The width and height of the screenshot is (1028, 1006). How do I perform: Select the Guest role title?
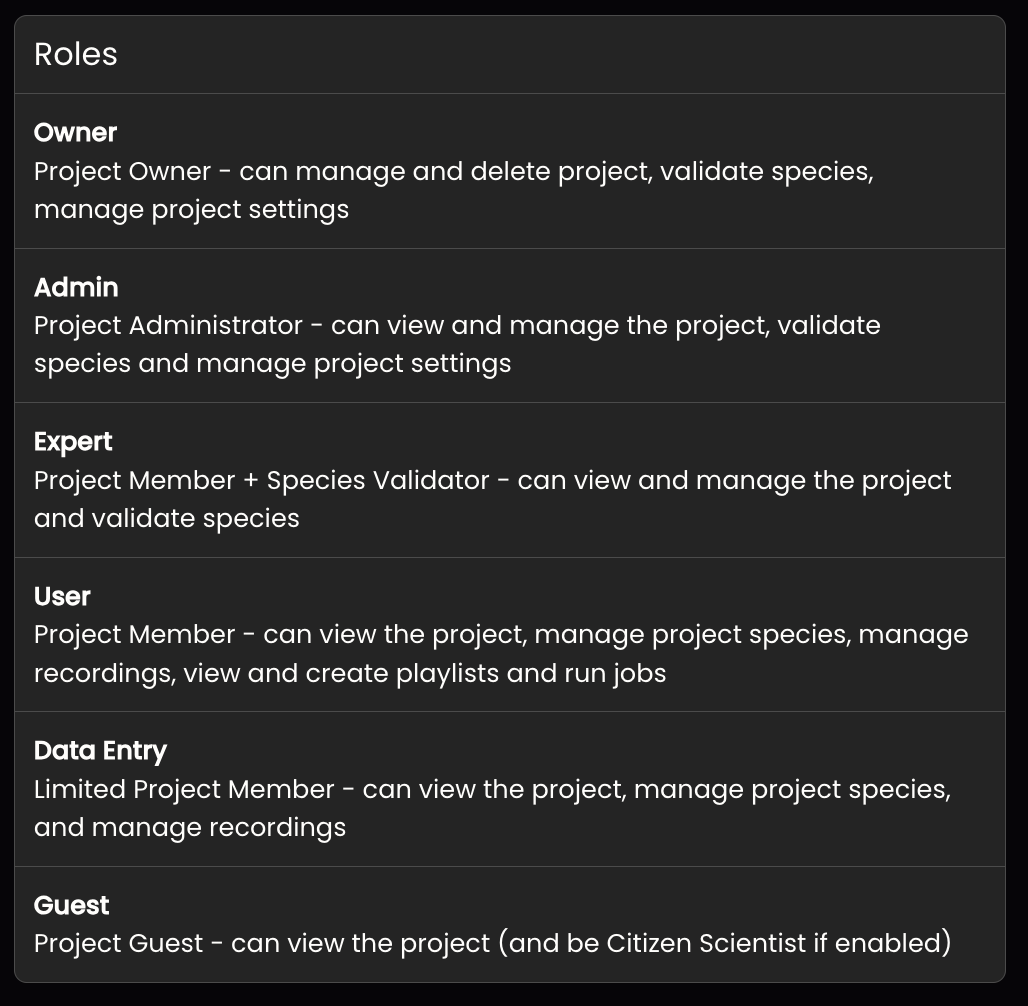(x=71, y=905)
